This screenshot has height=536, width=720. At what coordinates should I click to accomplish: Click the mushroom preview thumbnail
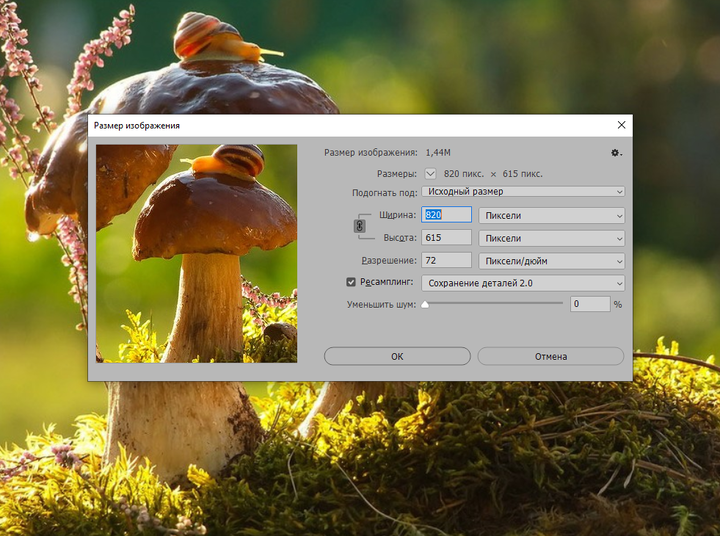(x=197, y=254)
